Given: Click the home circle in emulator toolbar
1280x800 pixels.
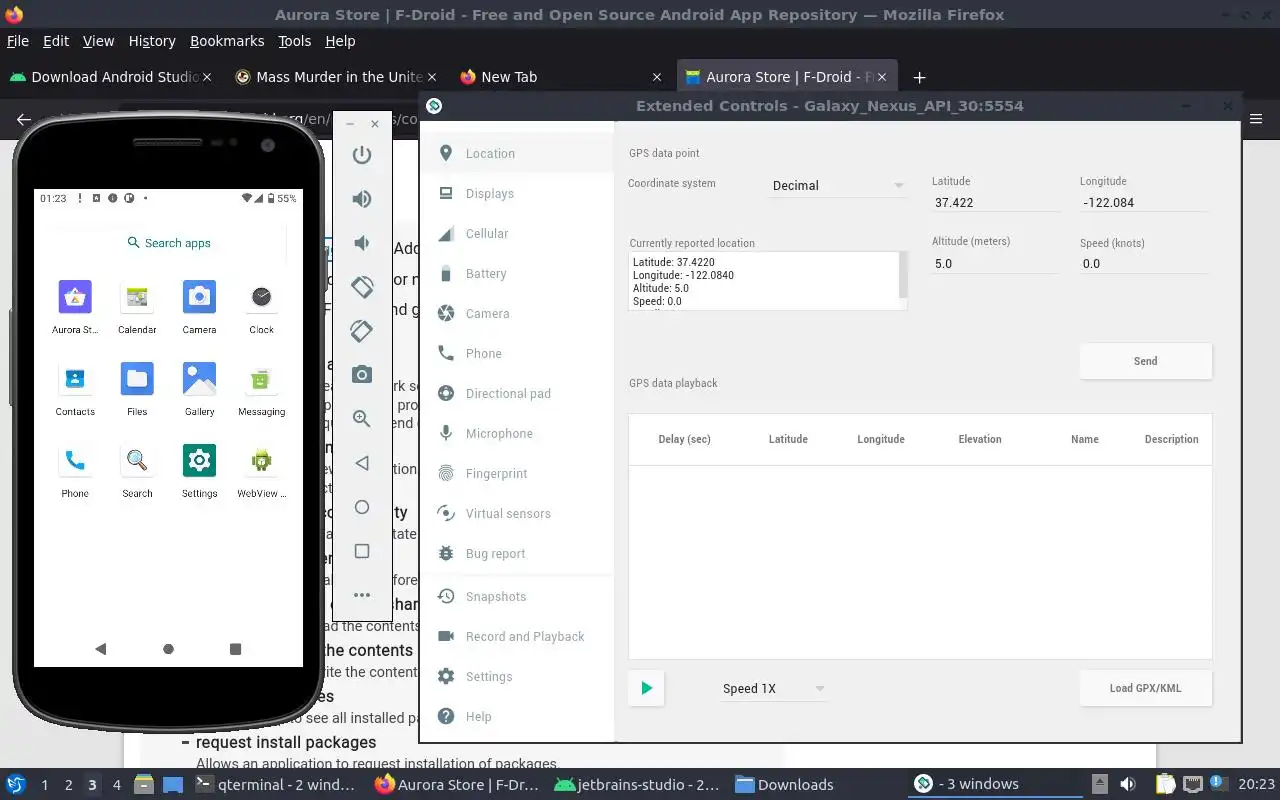Looking at the screenshot, I should [362, 507].
